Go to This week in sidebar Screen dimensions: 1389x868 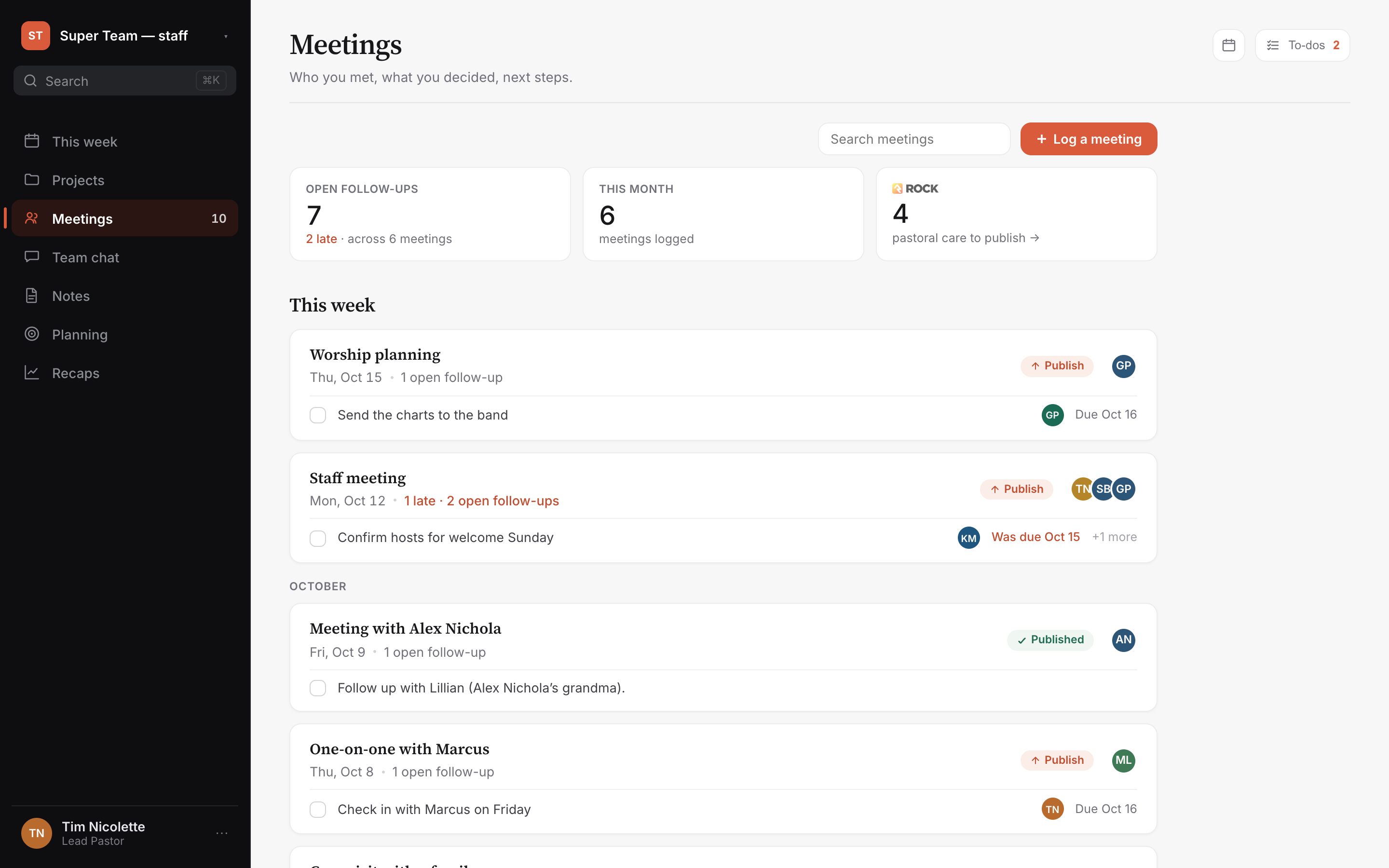tap(124, 141)
